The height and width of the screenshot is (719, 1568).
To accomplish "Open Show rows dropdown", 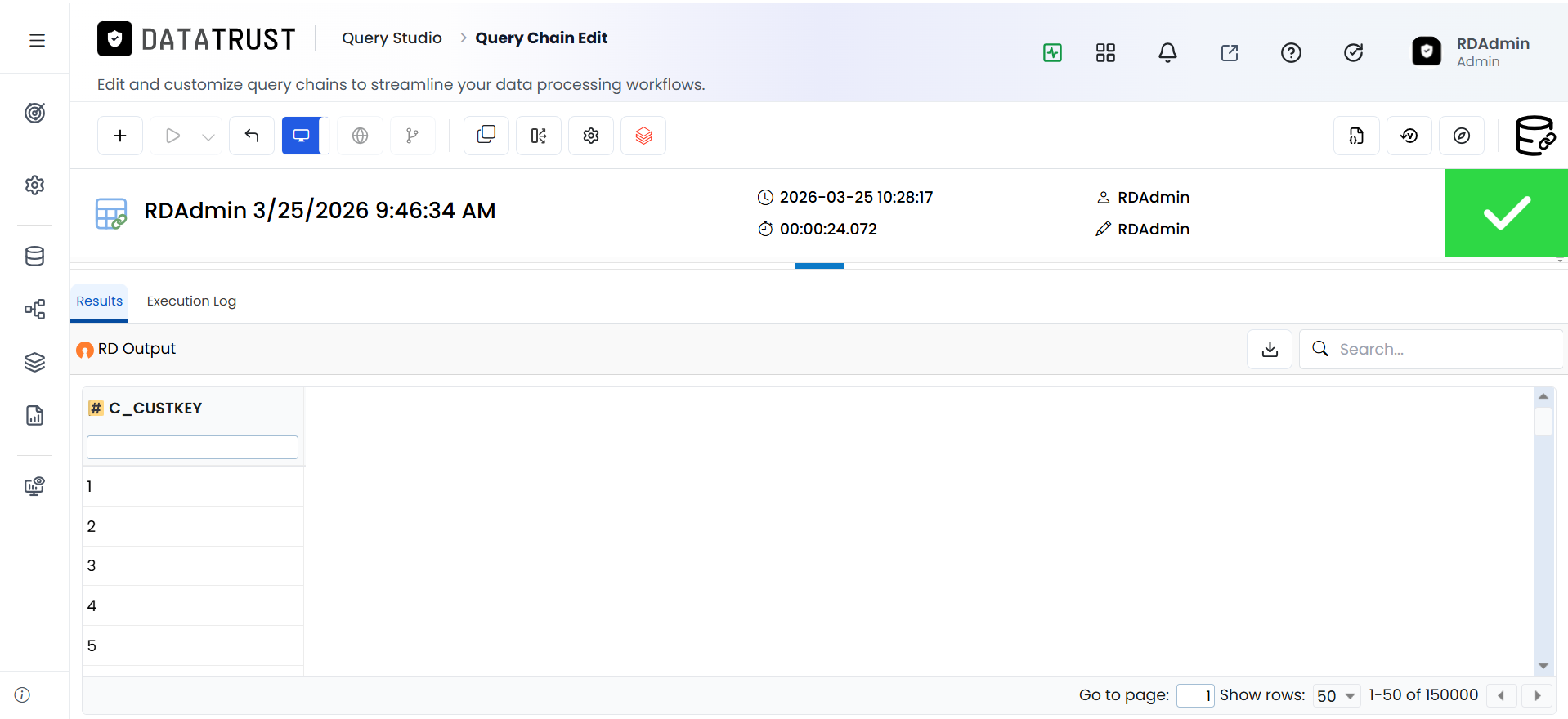I will point(1337,696).
